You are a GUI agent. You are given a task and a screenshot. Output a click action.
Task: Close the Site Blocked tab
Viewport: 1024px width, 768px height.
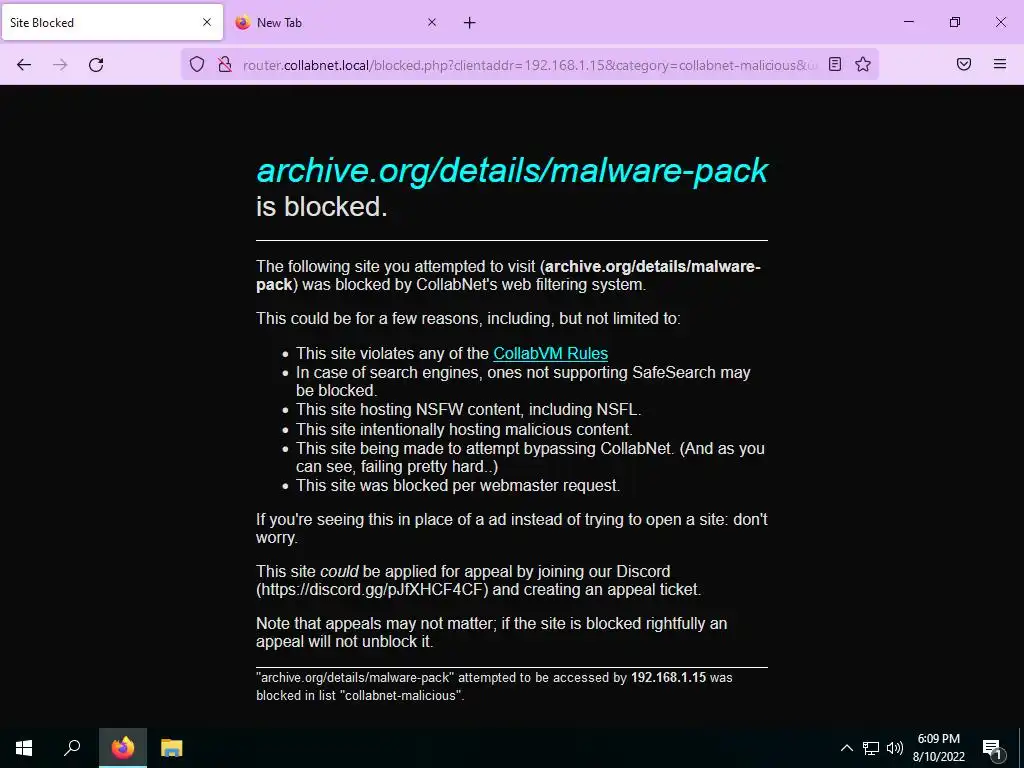(x=207, y=22)
